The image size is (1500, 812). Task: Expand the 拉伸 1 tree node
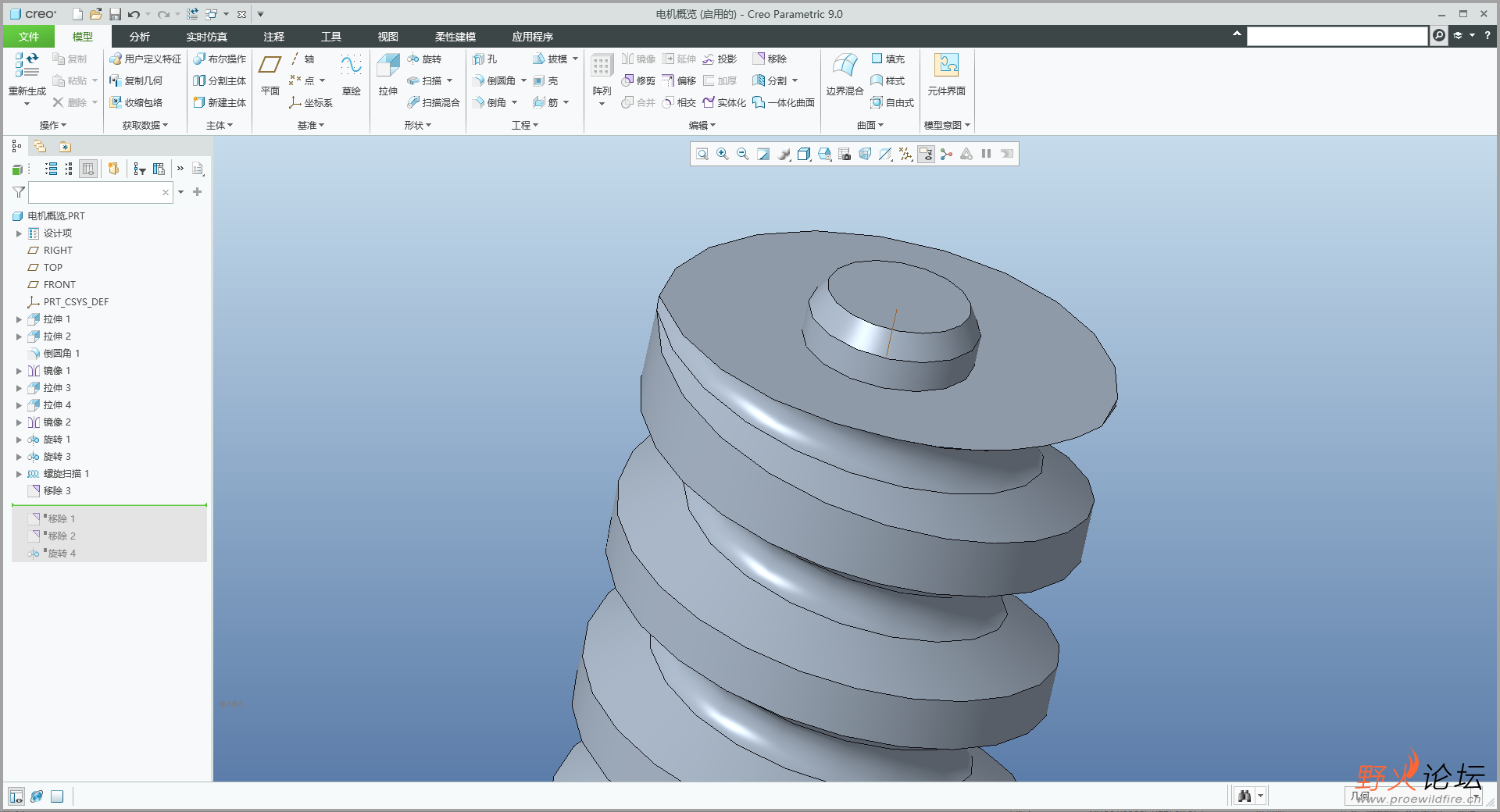click(19, 319)
